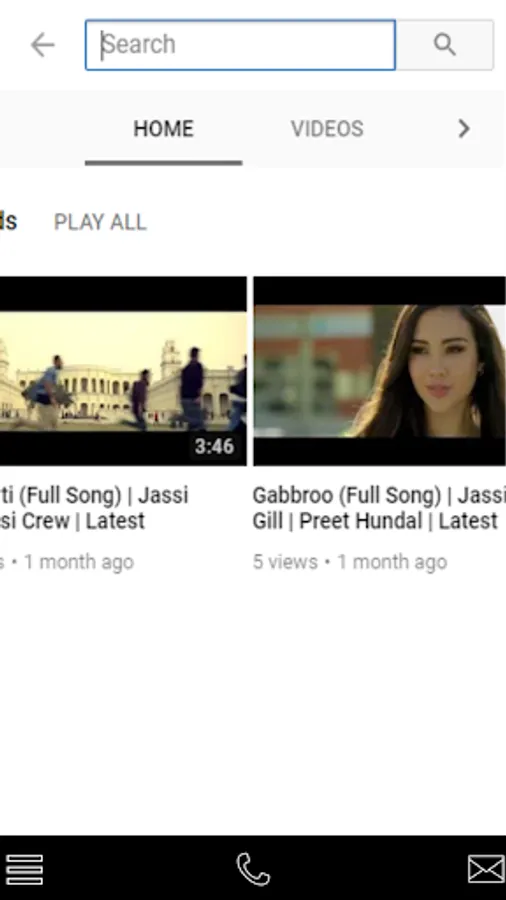
Task: Tap the phone call icon
Action: click(x=253, y=870)
